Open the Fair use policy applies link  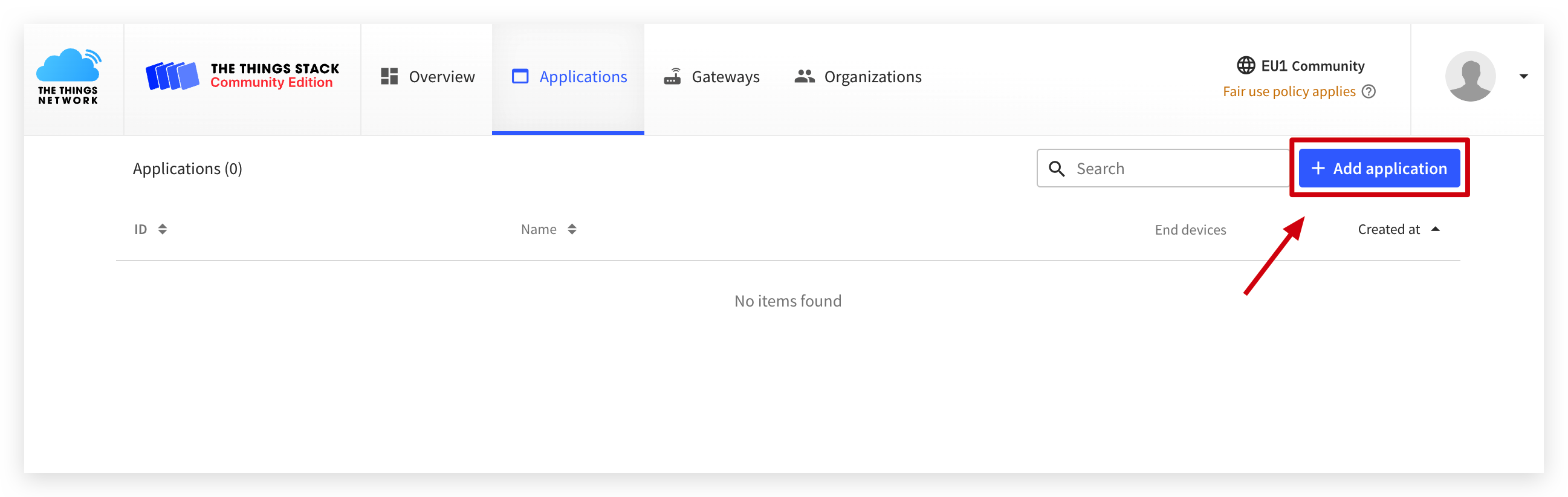pos(1289,91)
